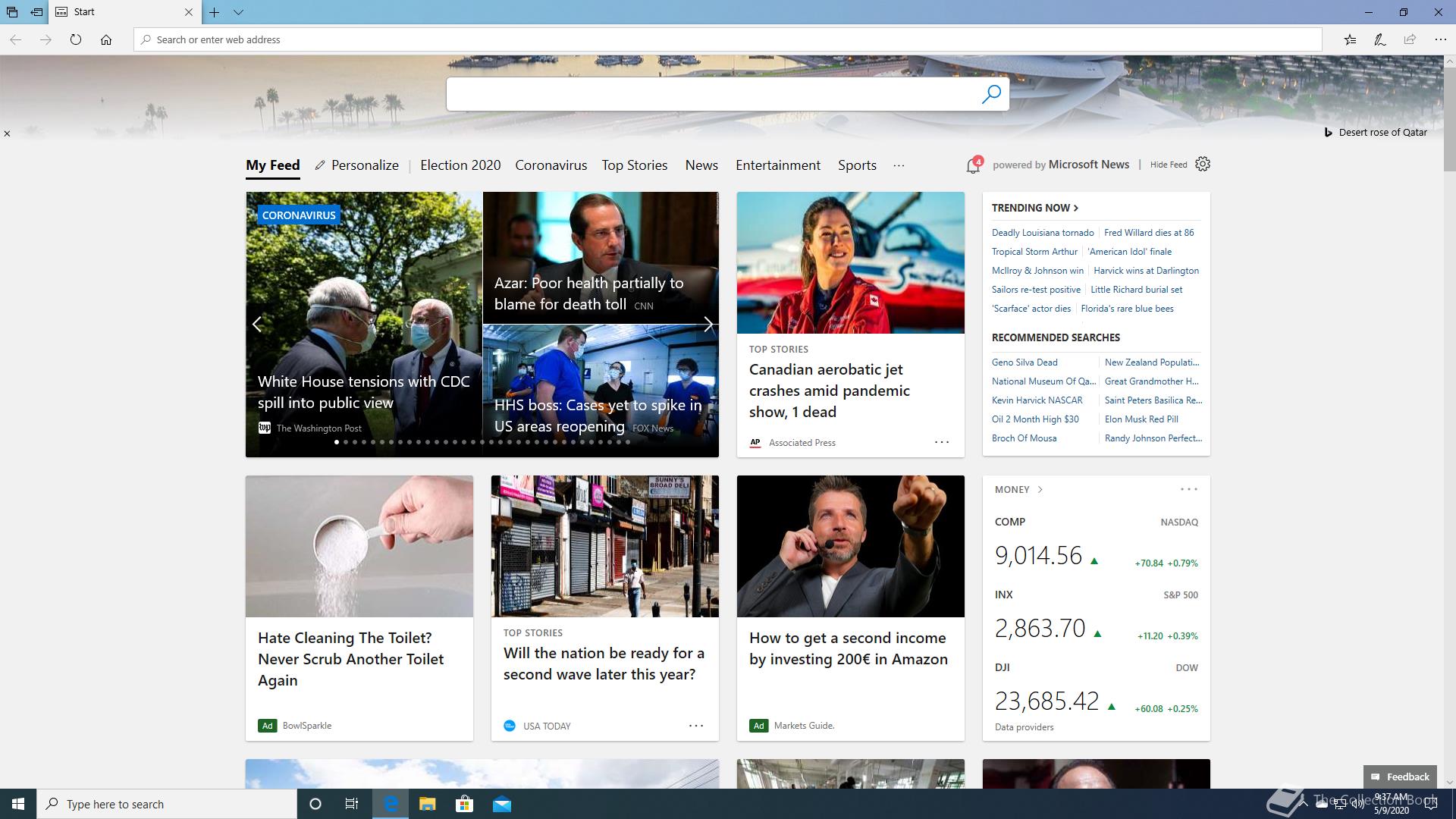Click the browser Back arrow
The width and height of the screenshot is (1456, 819).
(x=15, y=39)
